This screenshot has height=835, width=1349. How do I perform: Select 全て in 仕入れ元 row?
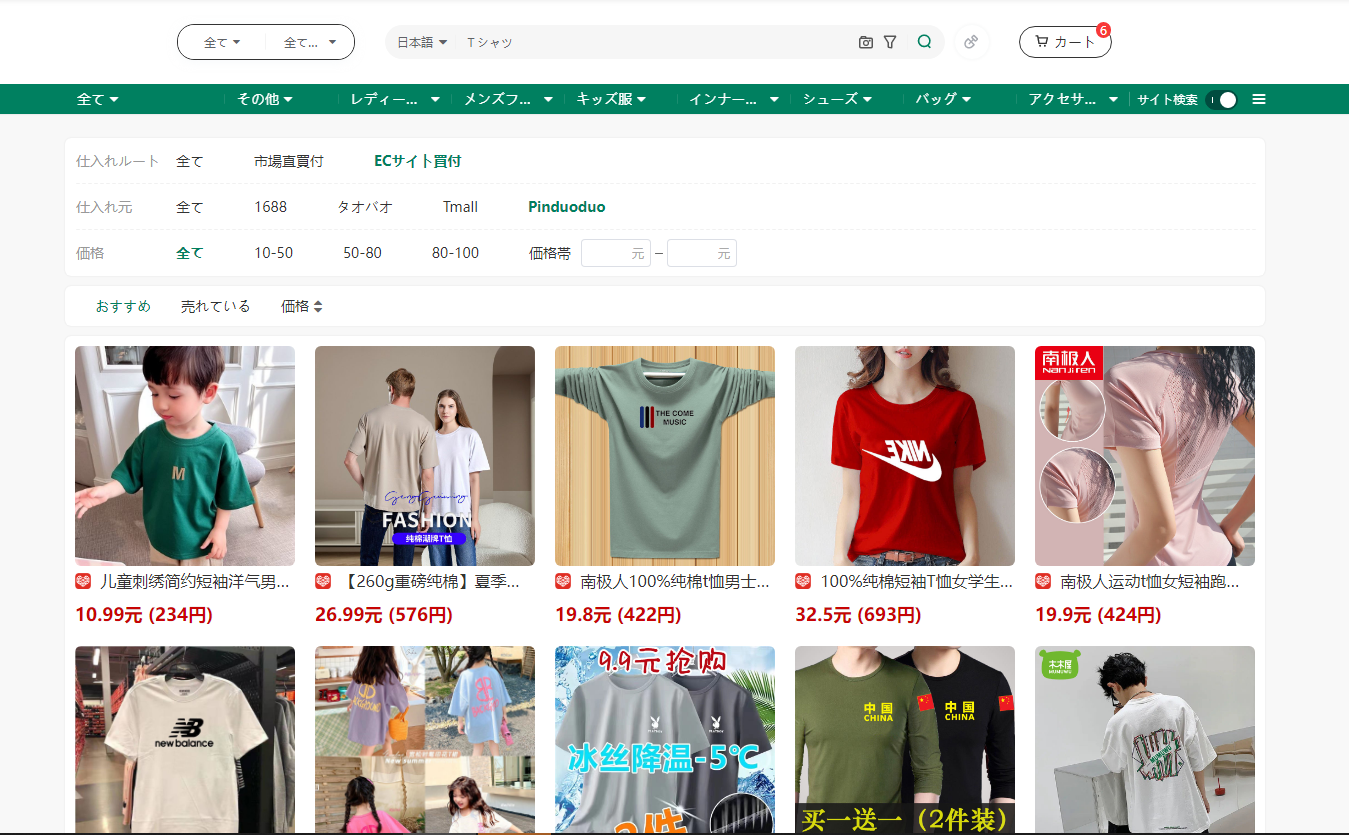pos(190,207)
